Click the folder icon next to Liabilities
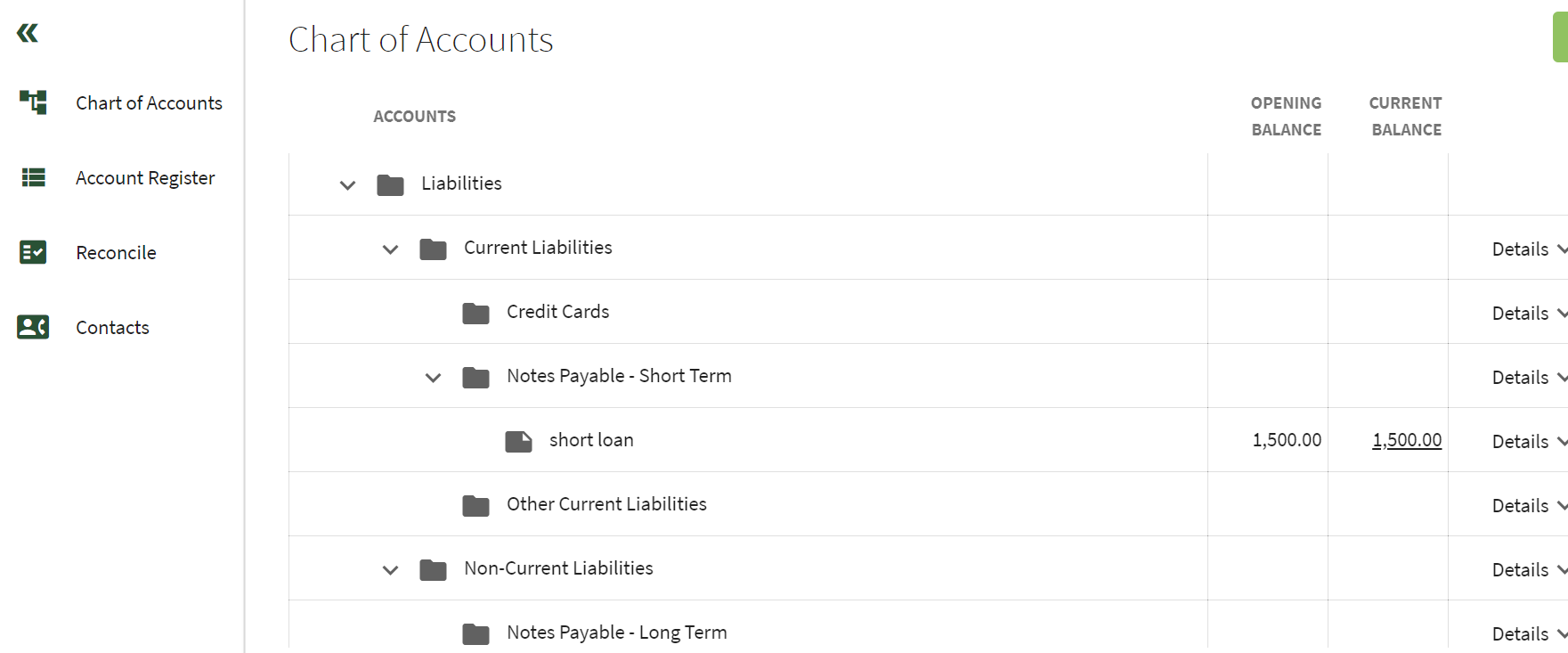The image size is (1568, 653). (x=390, y=184)
